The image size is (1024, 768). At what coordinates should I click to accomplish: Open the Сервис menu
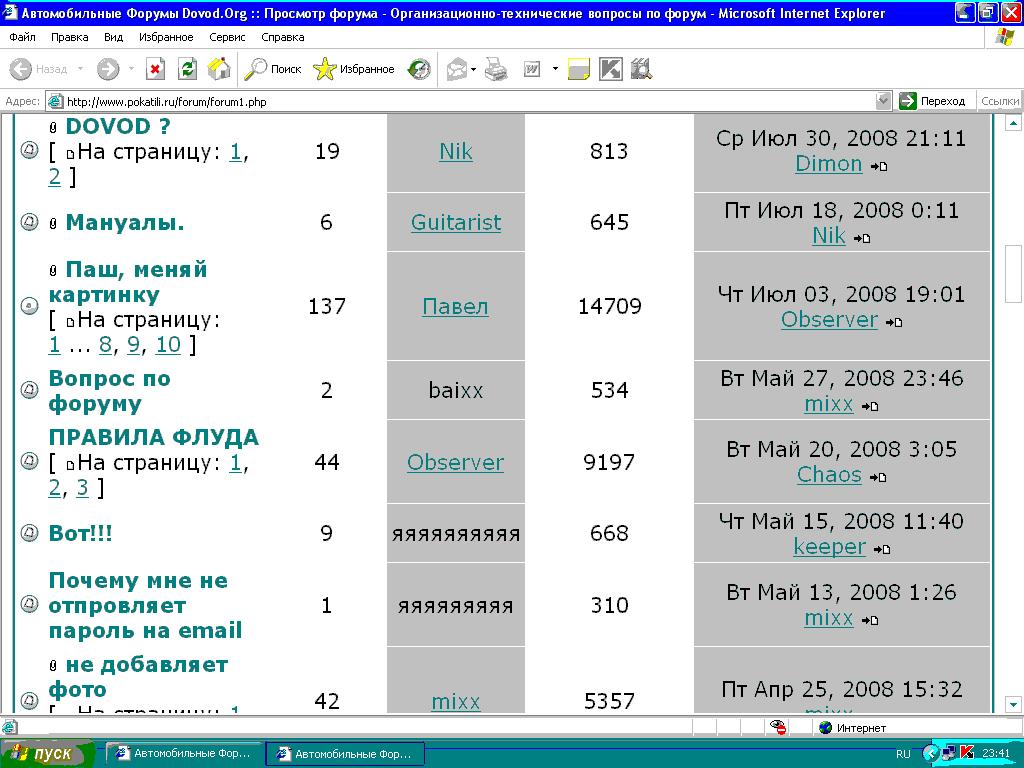pyautogui.click(x=227, y=37)
